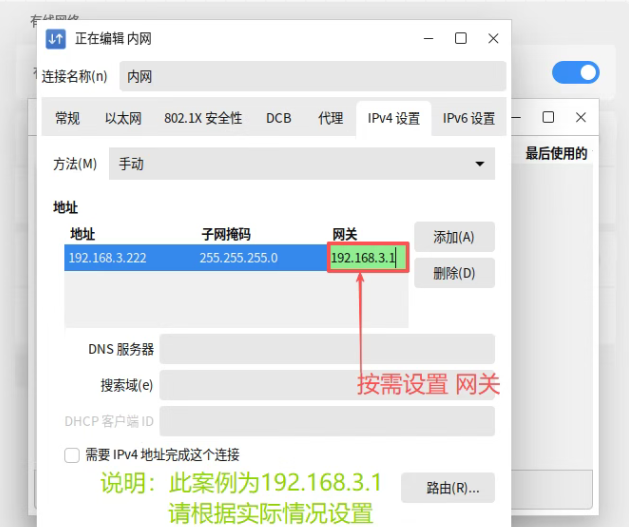Maximize the 正在编辑 内网 dialog
This screenshot has width=629, height=527.
coord(460,38)
